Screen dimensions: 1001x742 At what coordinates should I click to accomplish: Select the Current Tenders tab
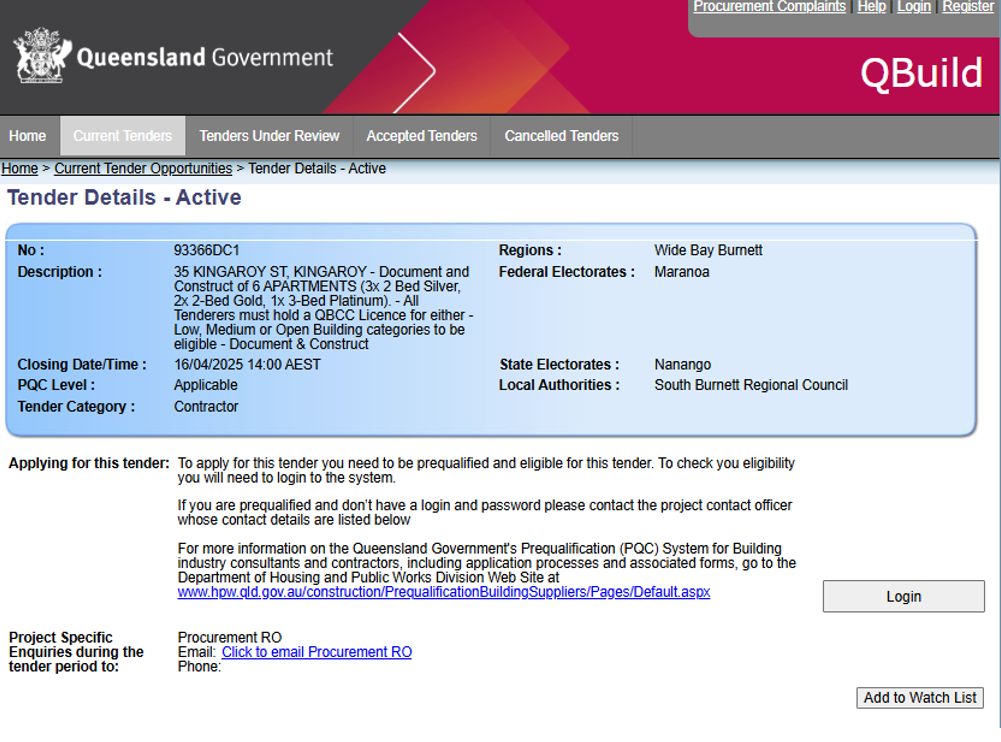[x=123, y=136]
